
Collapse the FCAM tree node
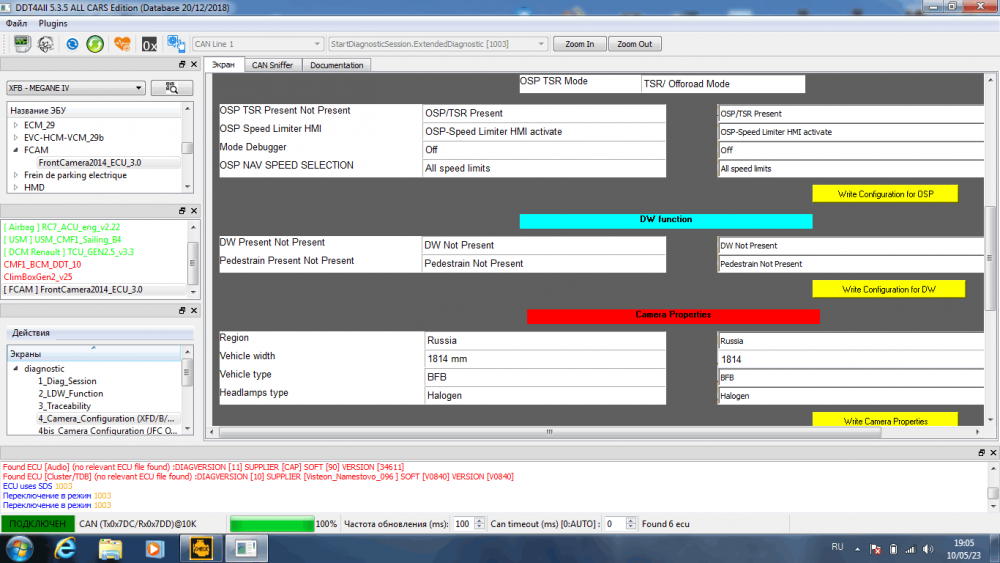coord(16,150)
